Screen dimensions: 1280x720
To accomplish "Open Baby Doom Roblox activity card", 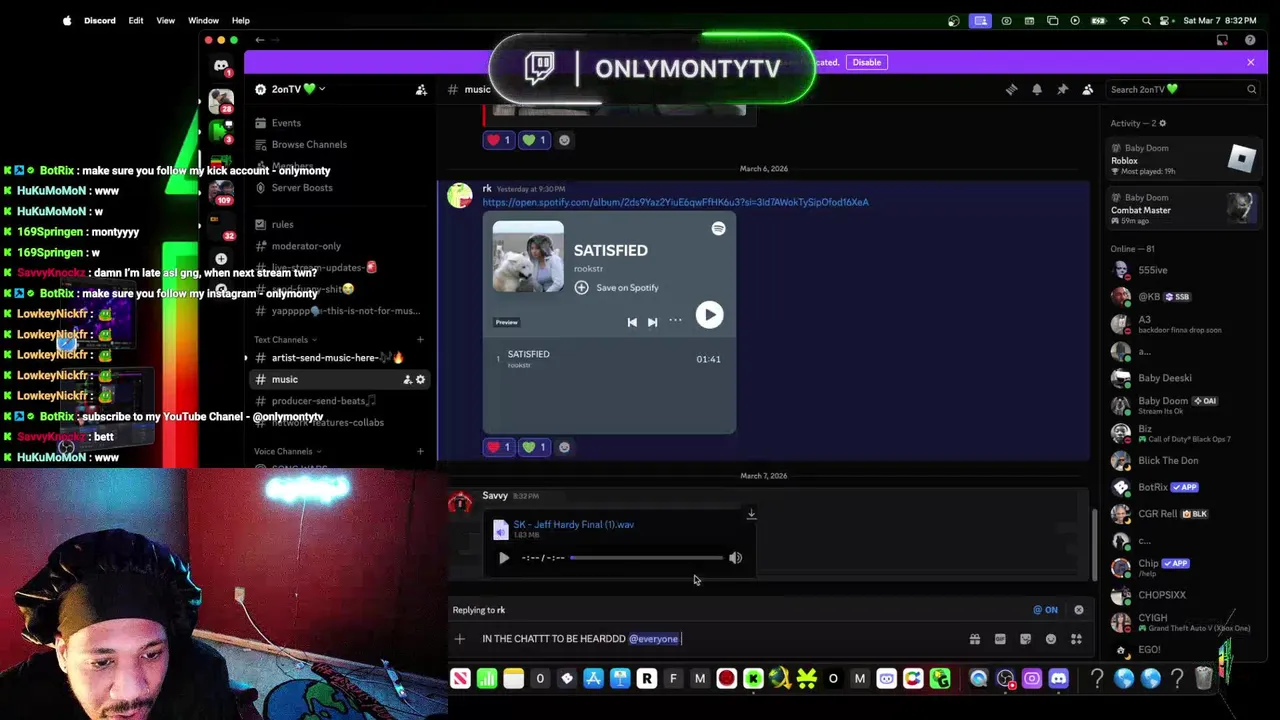I will click(x=1183, y=159).
